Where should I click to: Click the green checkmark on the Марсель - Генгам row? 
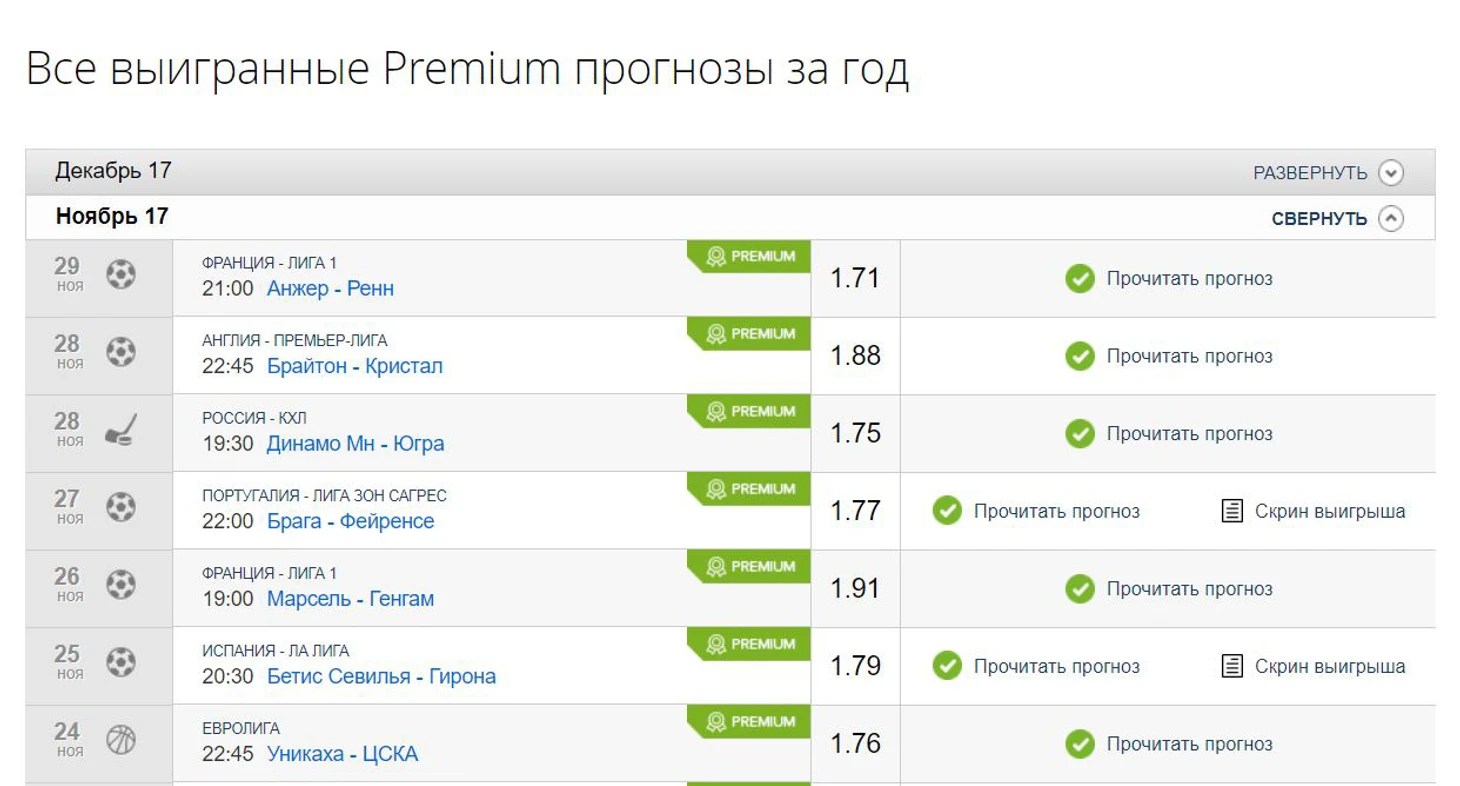click(x=1079, y=590)
